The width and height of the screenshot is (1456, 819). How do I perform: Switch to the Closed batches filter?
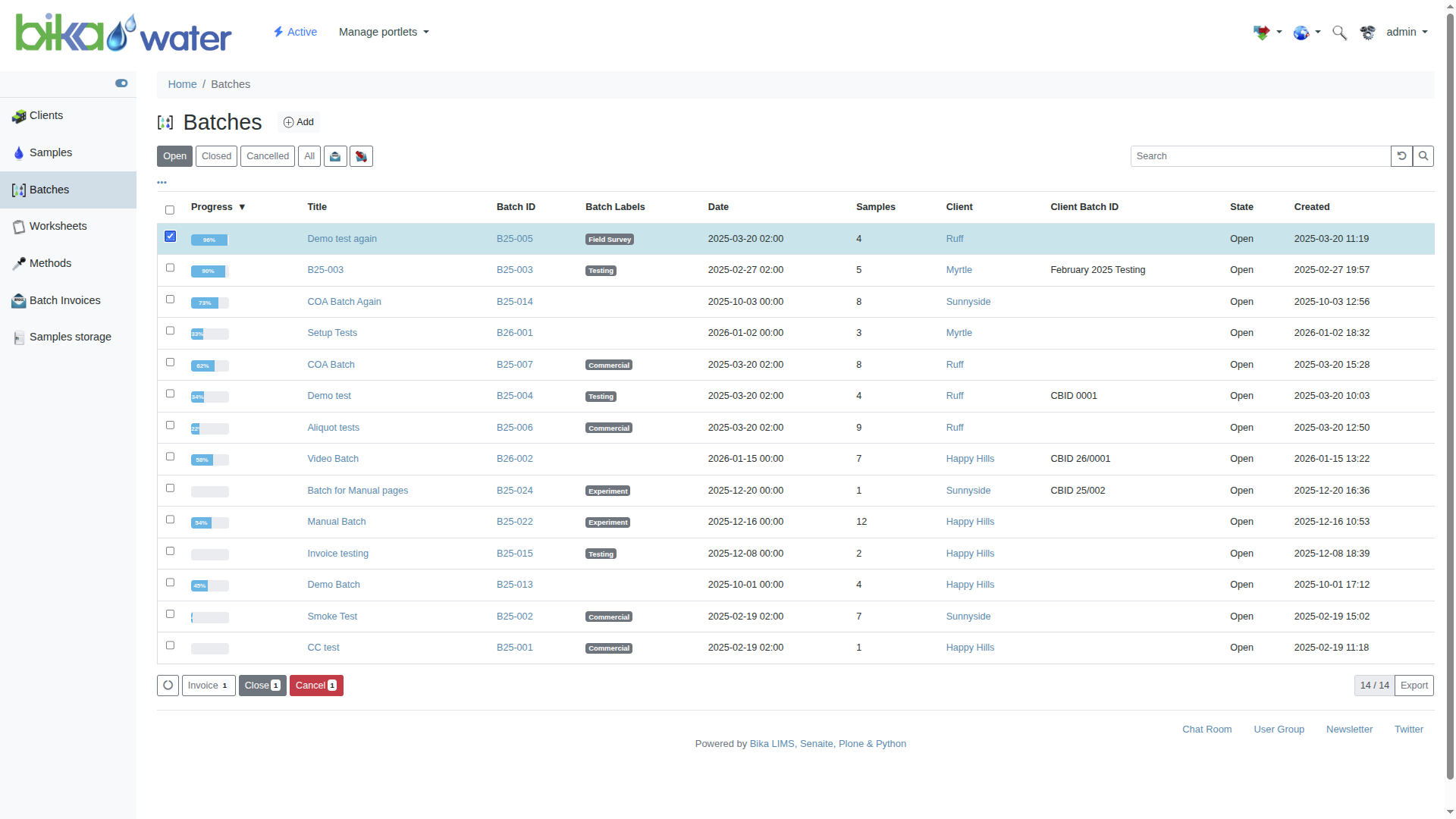click(216, 156)
